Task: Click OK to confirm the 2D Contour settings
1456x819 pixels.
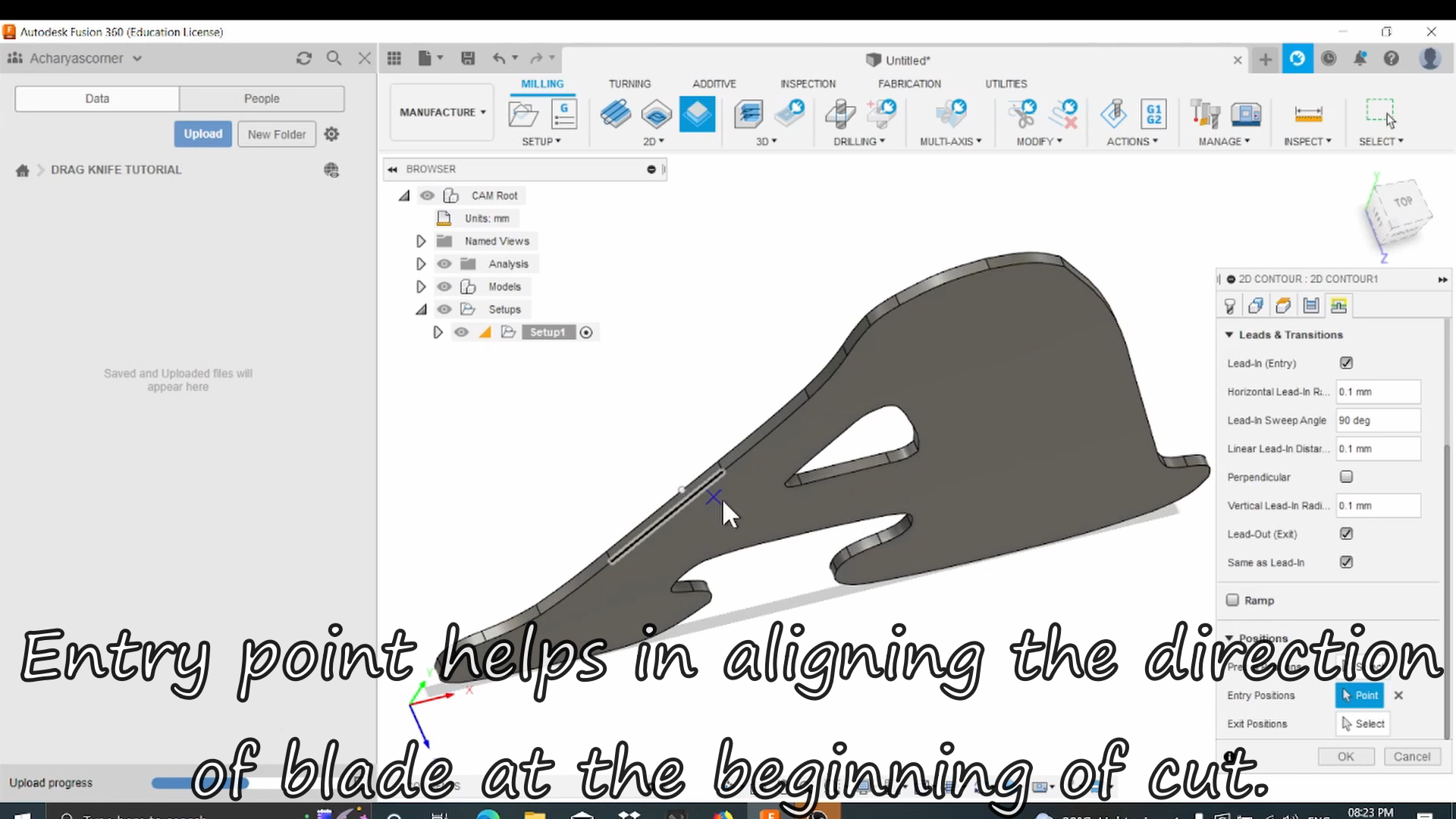Action: pos(1346,756)
